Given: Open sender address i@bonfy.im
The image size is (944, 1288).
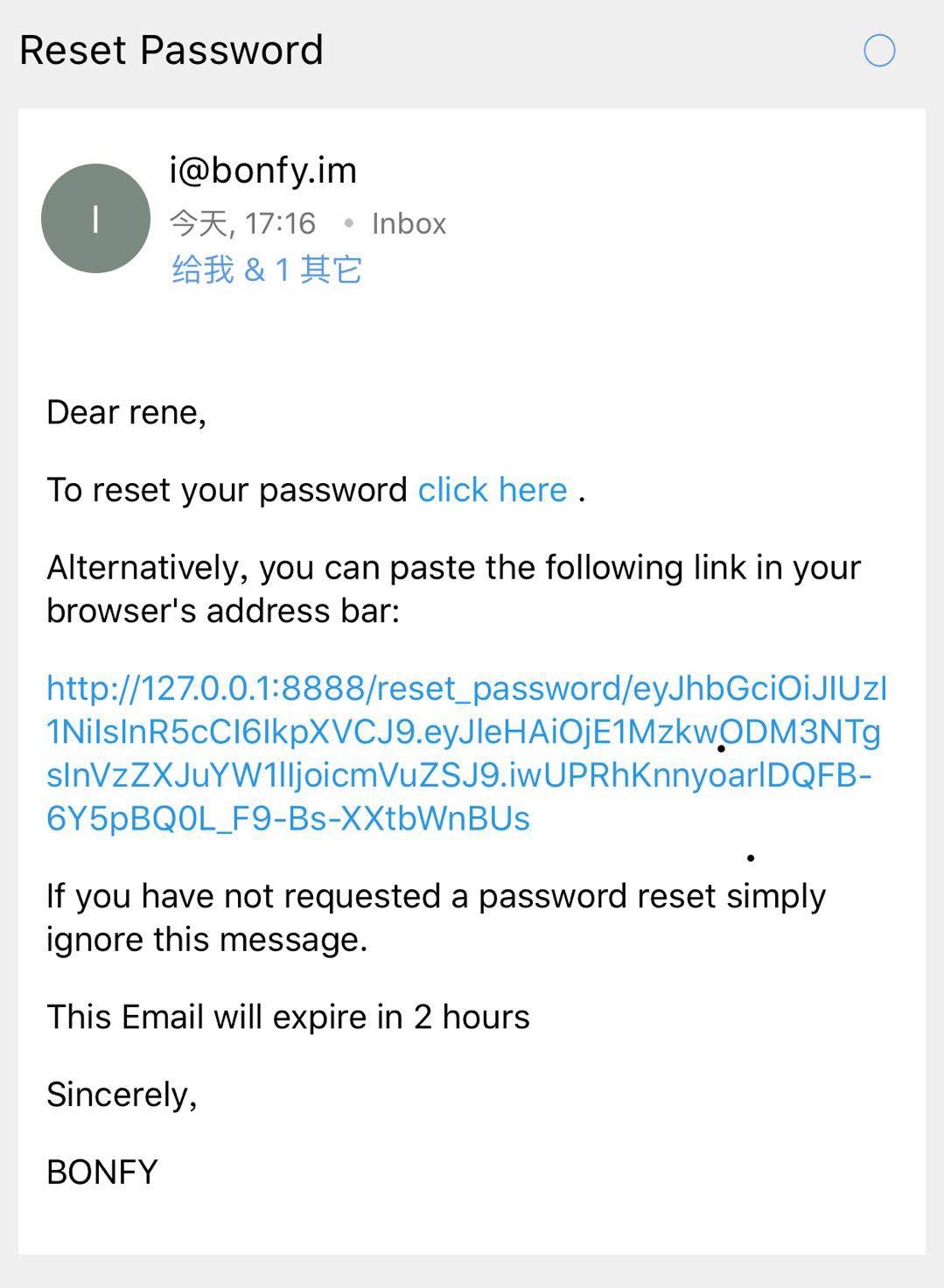Looking at the screenshot, I should (x=262, y=171).
